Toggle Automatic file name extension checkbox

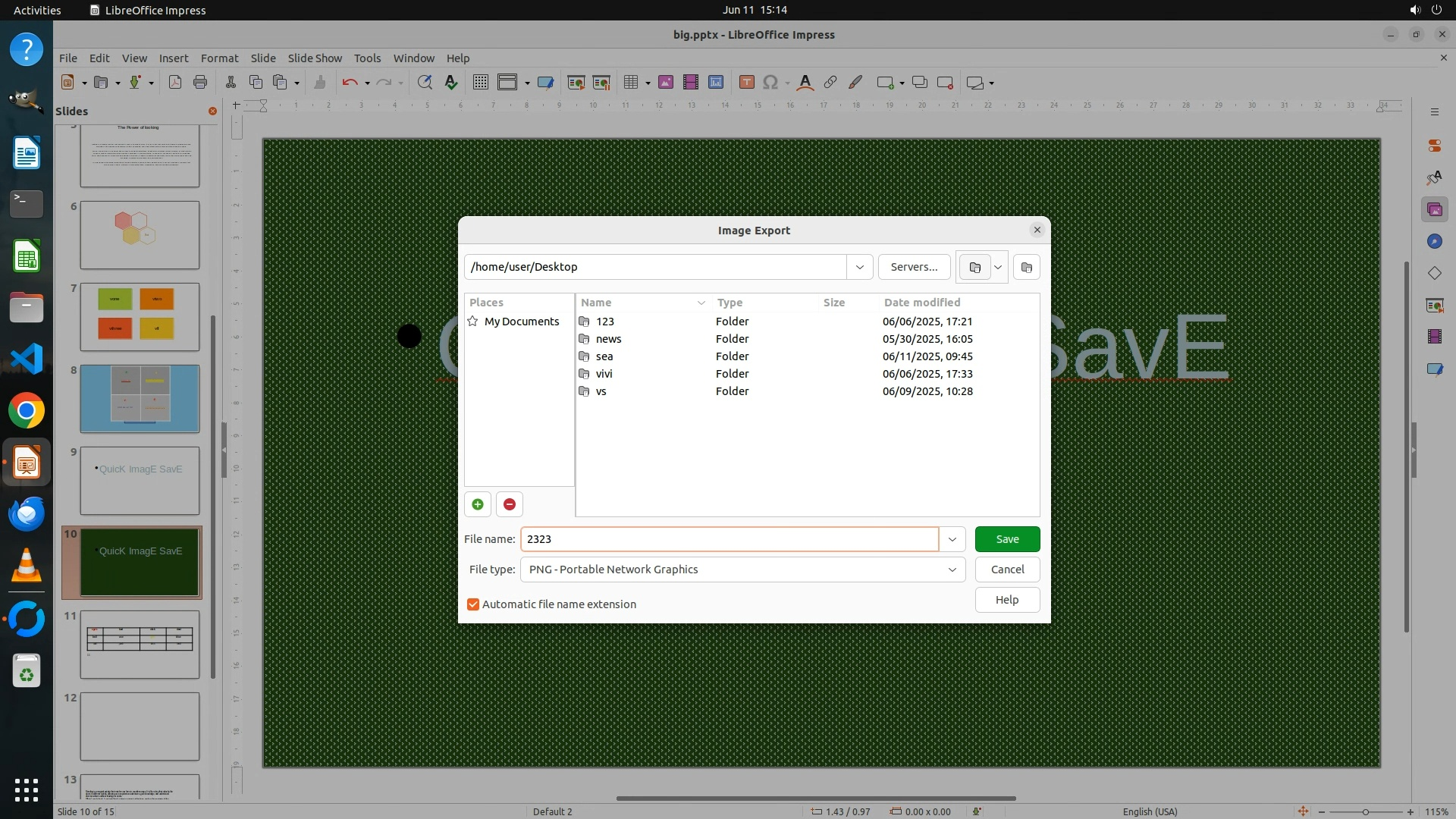pos(473,604)
